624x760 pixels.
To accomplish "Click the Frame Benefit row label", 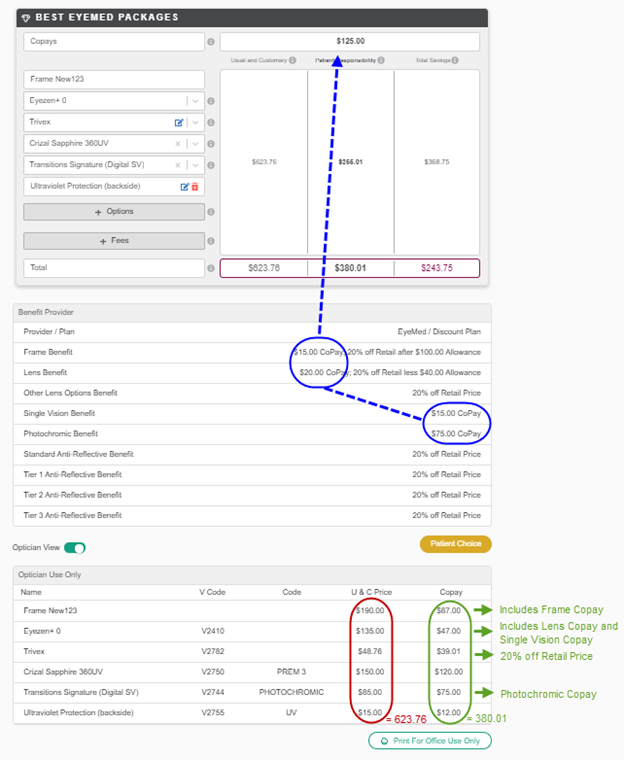I will pyautogui.click(x=48, y=352).
